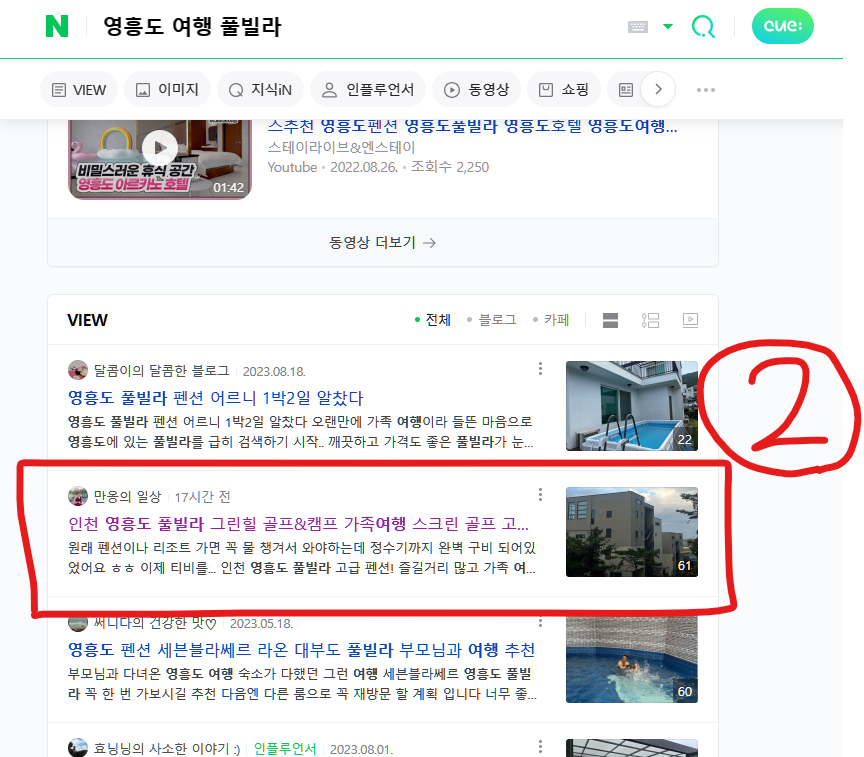Open the on-screen keyboard icon
Screen dimensions: 864x757
point(638,26)
